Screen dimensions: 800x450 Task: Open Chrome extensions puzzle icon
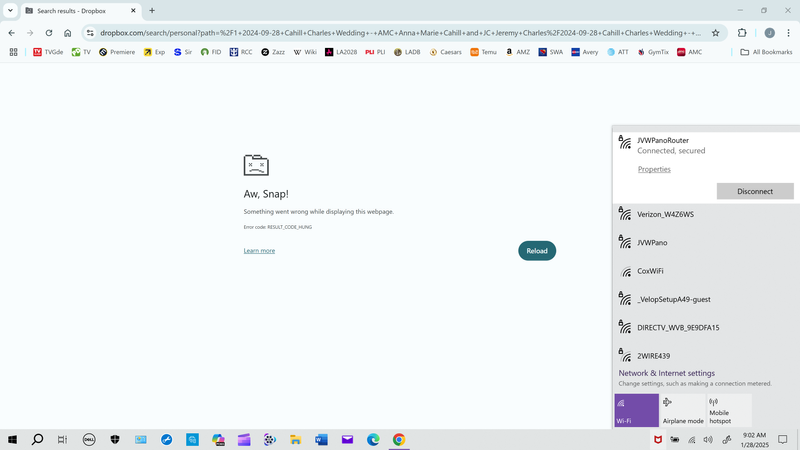click(x=742, y=33)
